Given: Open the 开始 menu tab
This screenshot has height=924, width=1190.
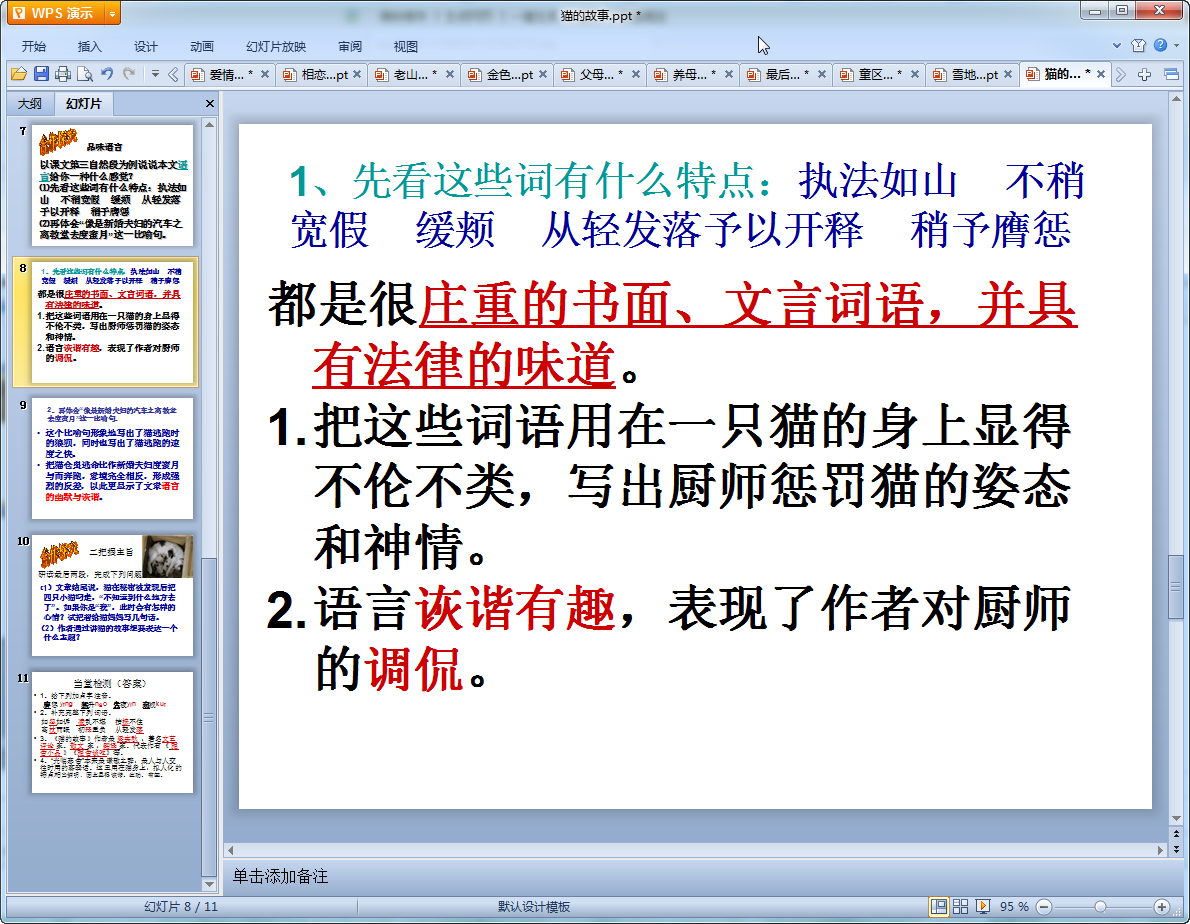Looking at the screenshot, I should pos(33,46).
